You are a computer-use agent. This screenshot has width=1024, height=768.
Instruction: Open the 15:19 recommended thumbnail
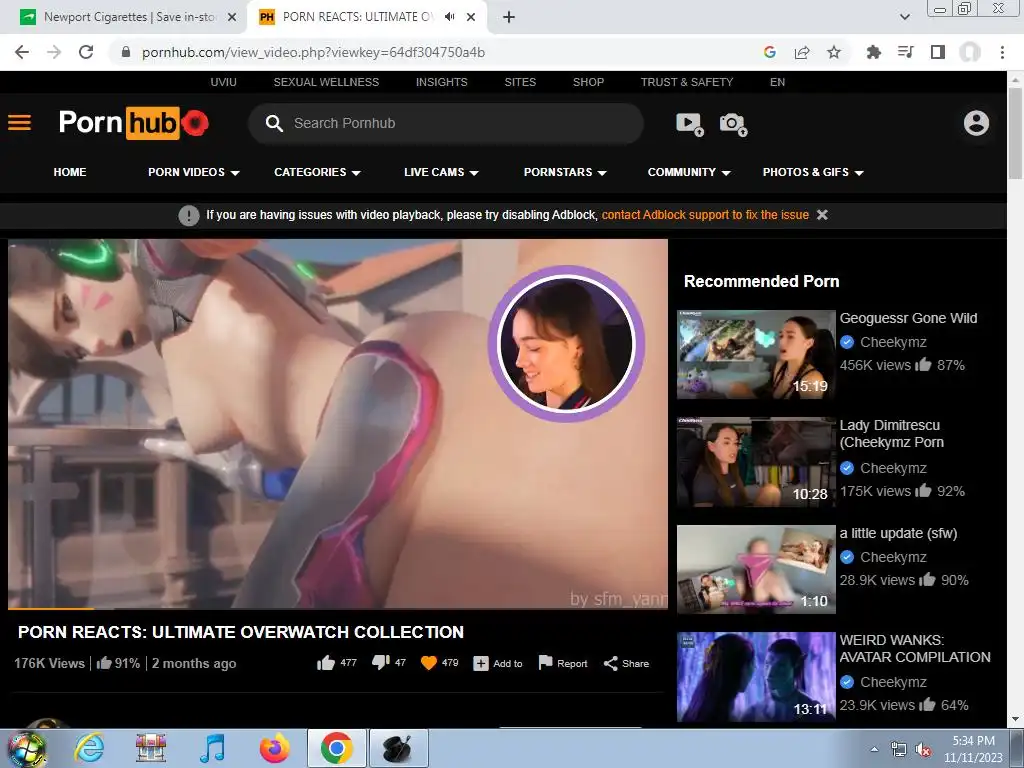756,354
